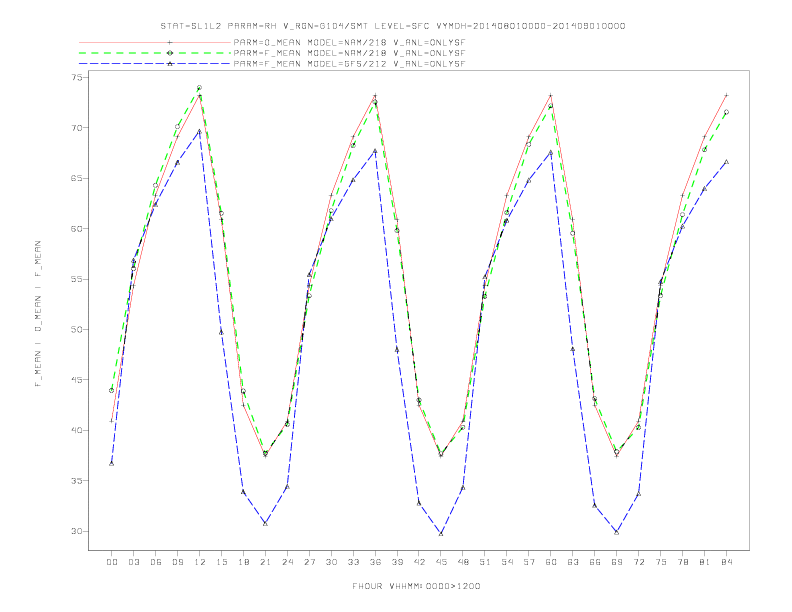Click x-axis forecast hour label 75
Image resolution: width=792 pixels, height=612 pixels.
point(661,562)
